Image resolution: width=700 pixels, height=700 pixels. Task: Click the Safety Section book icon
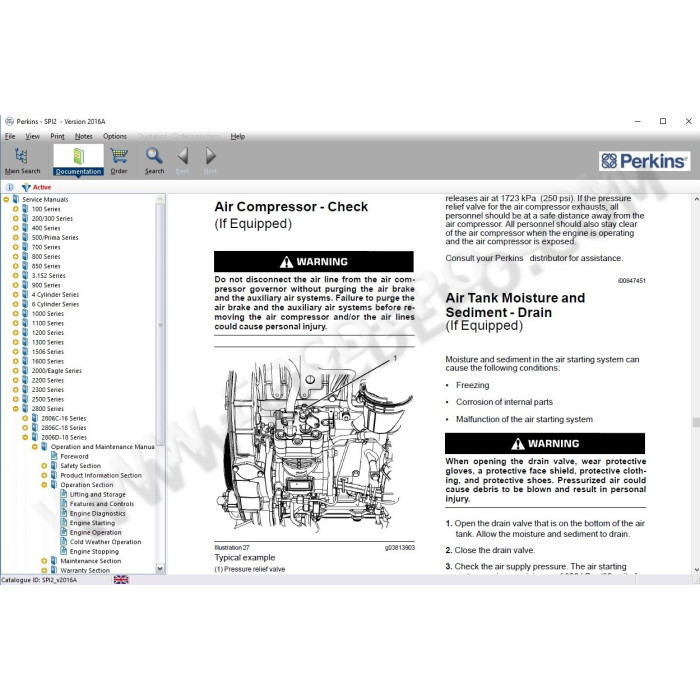coord(54,466)
